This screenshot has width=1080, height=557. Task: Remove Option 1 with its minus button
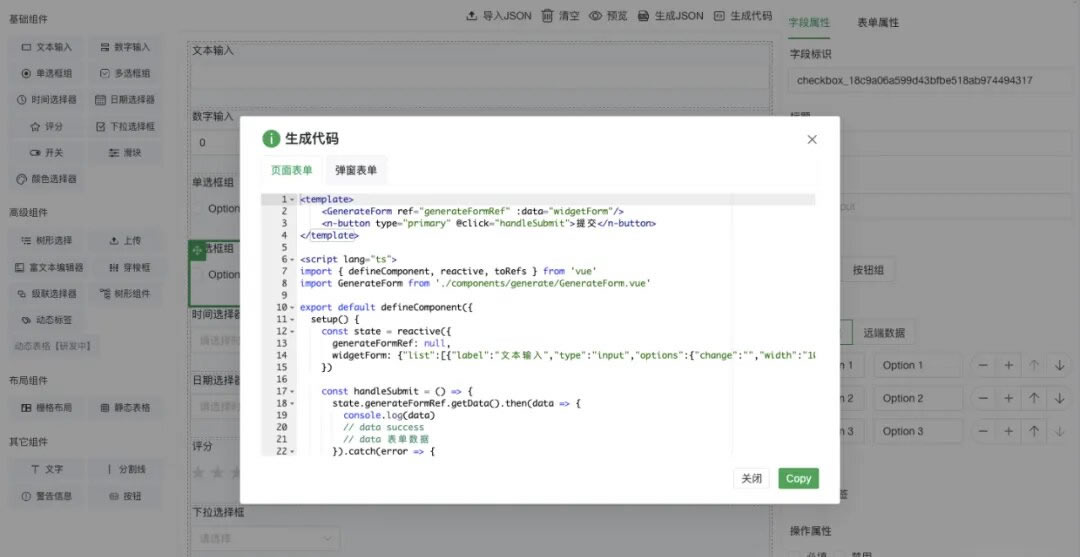pyautogui.click(x=983, y=366)
